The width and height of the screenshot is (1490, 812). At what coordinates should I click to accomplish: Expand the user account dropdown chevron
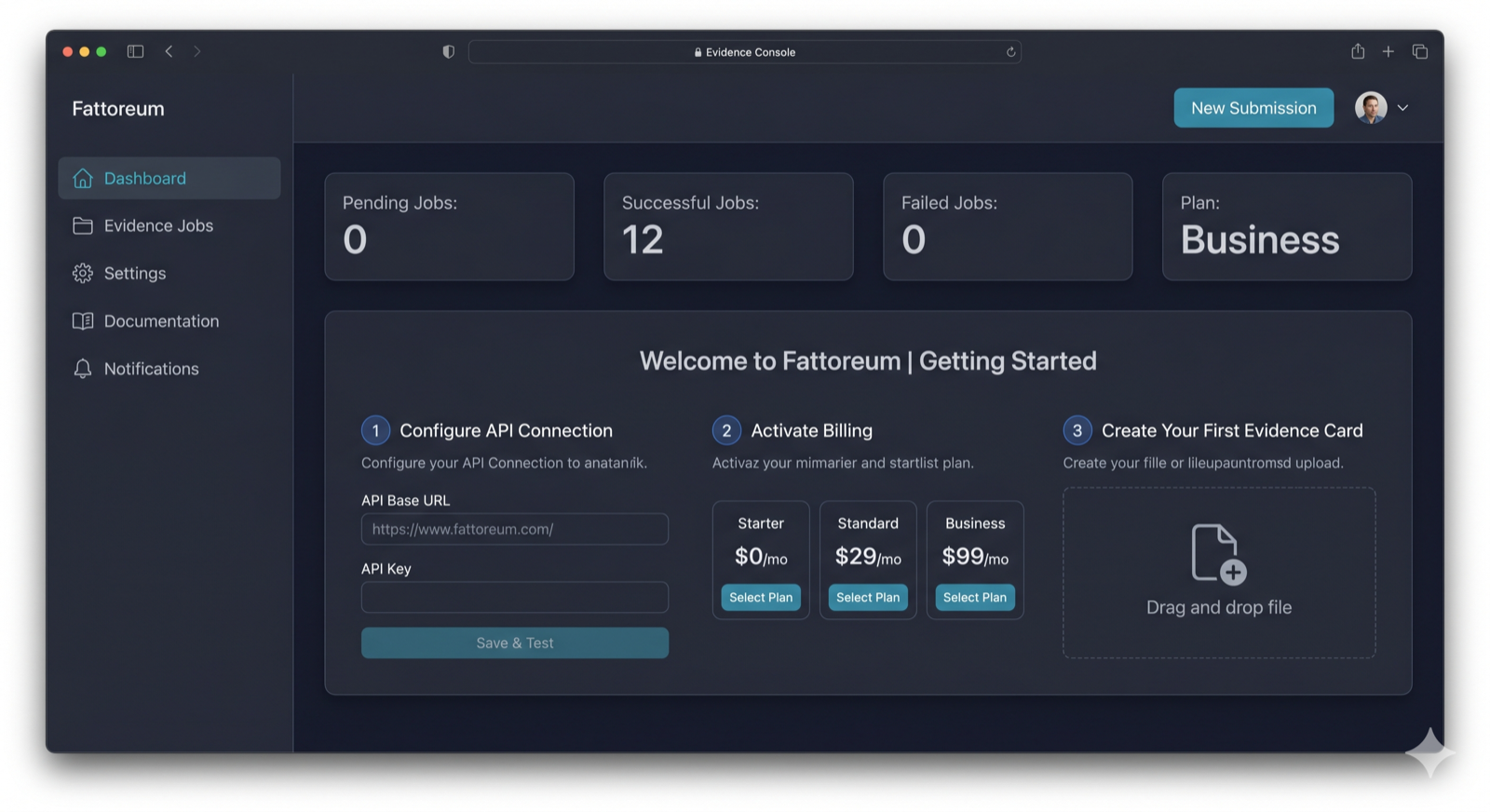point(1402,108)
